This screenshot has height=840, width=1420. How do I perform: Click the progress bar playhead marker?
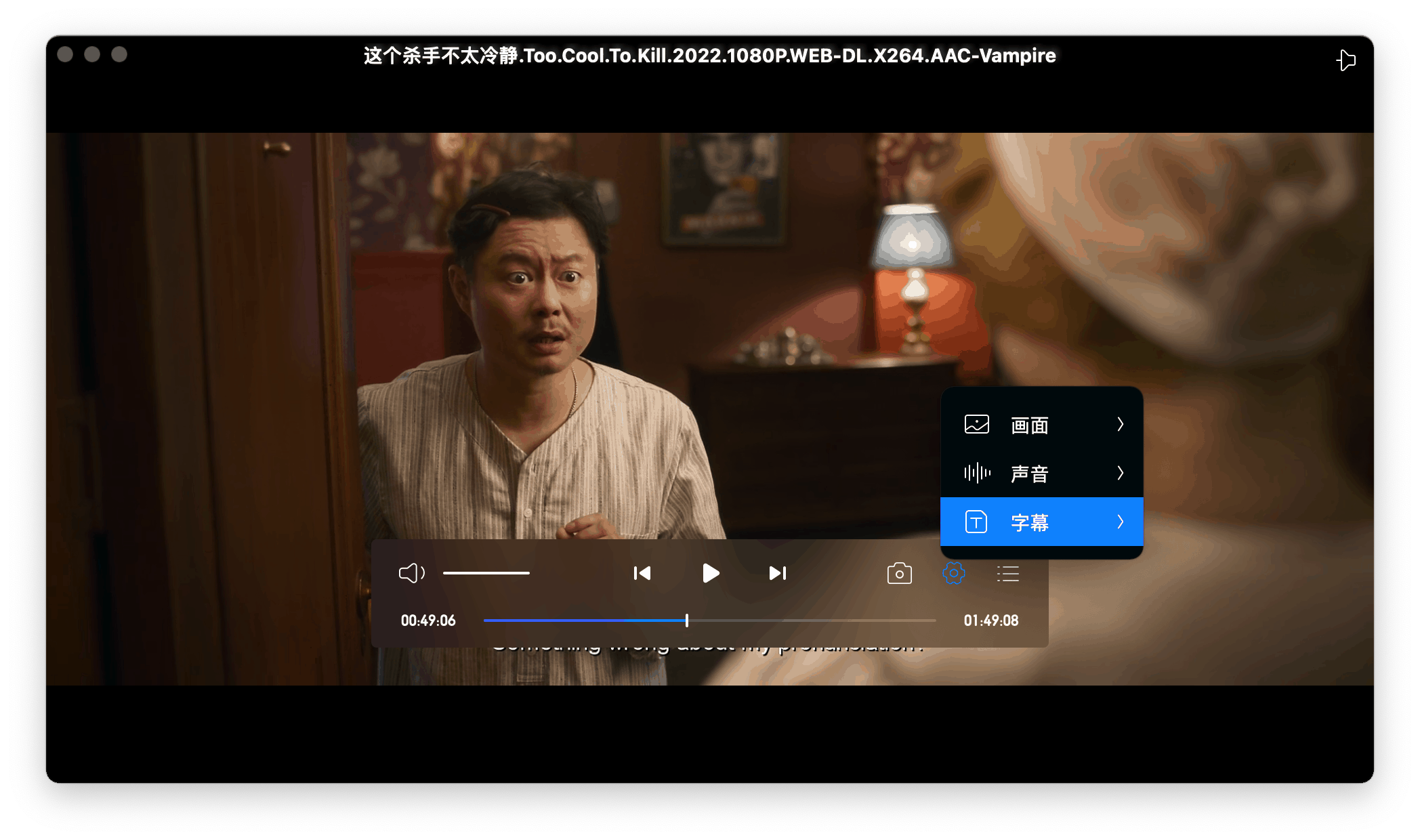point(687,620)
